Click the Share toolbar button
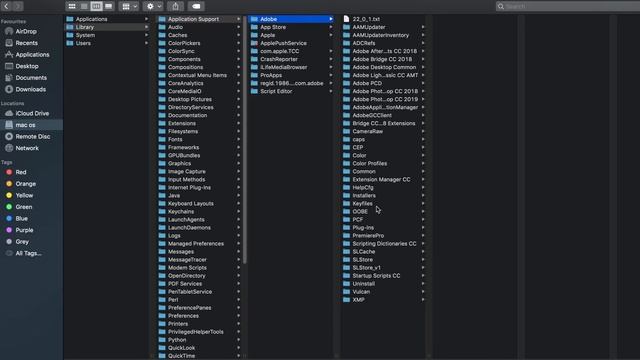The width and height of the screenshot is (640, 360). coord(176,6)
